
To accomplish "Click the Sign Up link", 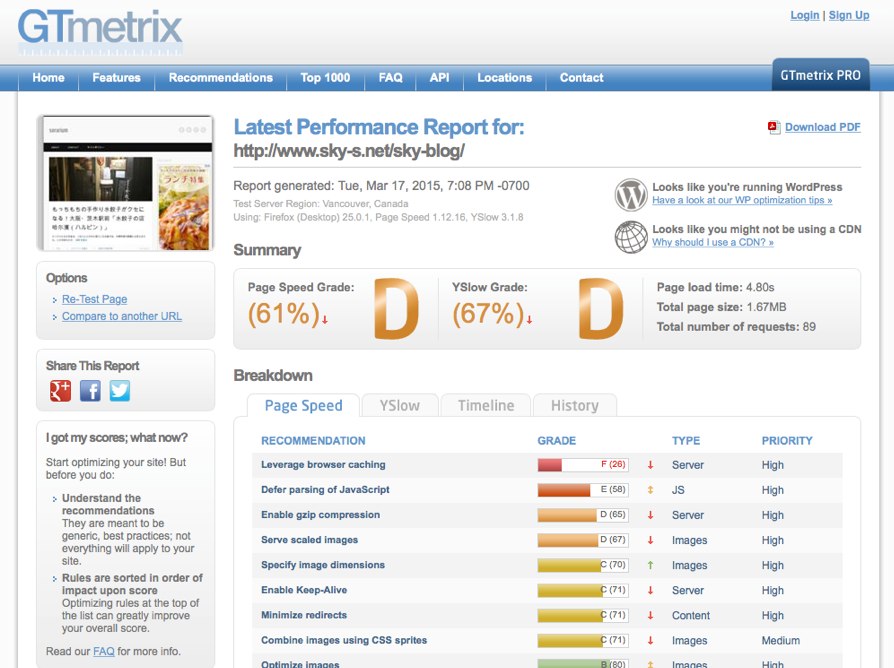I will (x=849, y=15).
